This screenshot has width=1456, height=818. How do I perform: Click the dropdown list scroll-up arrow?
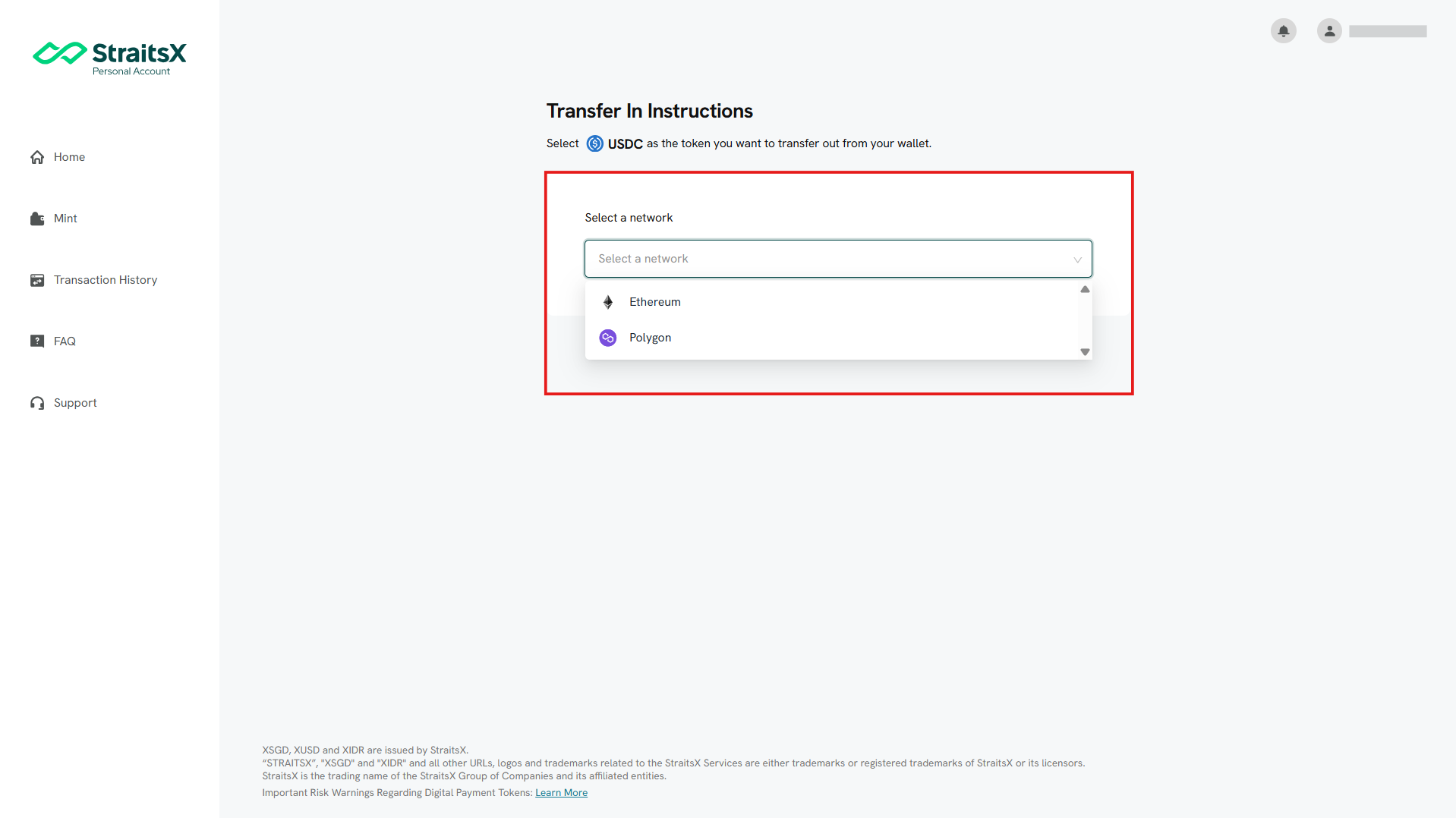[1085, 289]
